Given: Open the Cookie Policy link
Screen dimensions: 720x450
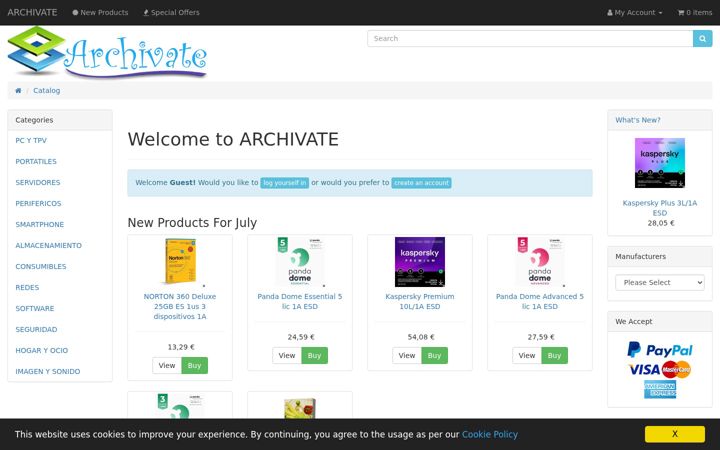Looking at the screenshot, I should 489,434.
